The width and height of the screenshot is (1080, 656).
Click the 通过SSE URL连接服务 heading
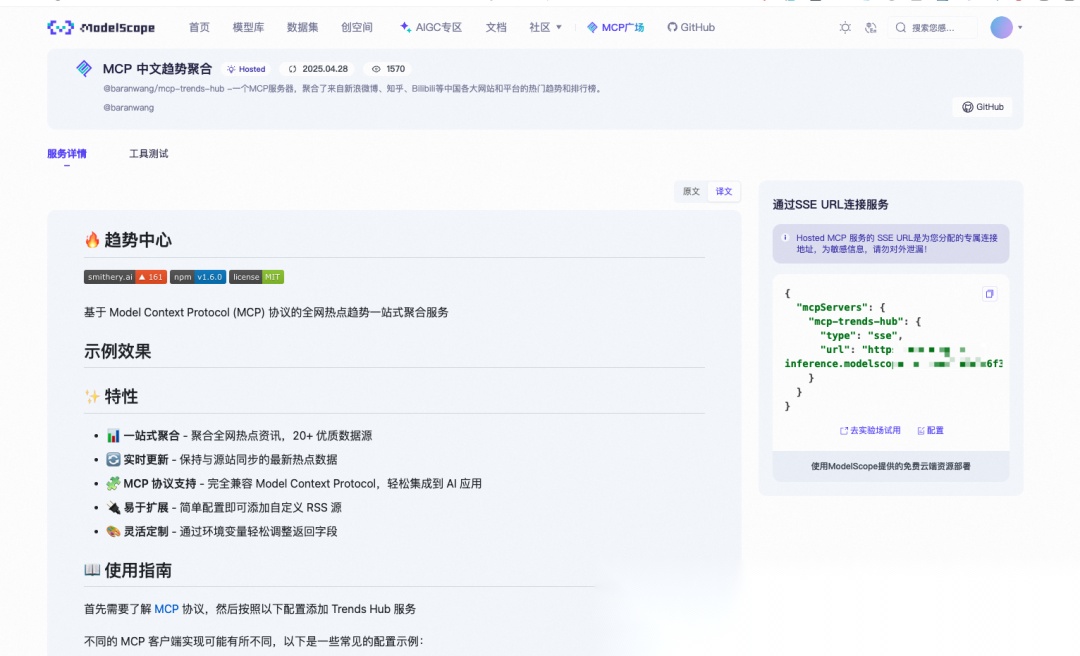click(830, 205)
